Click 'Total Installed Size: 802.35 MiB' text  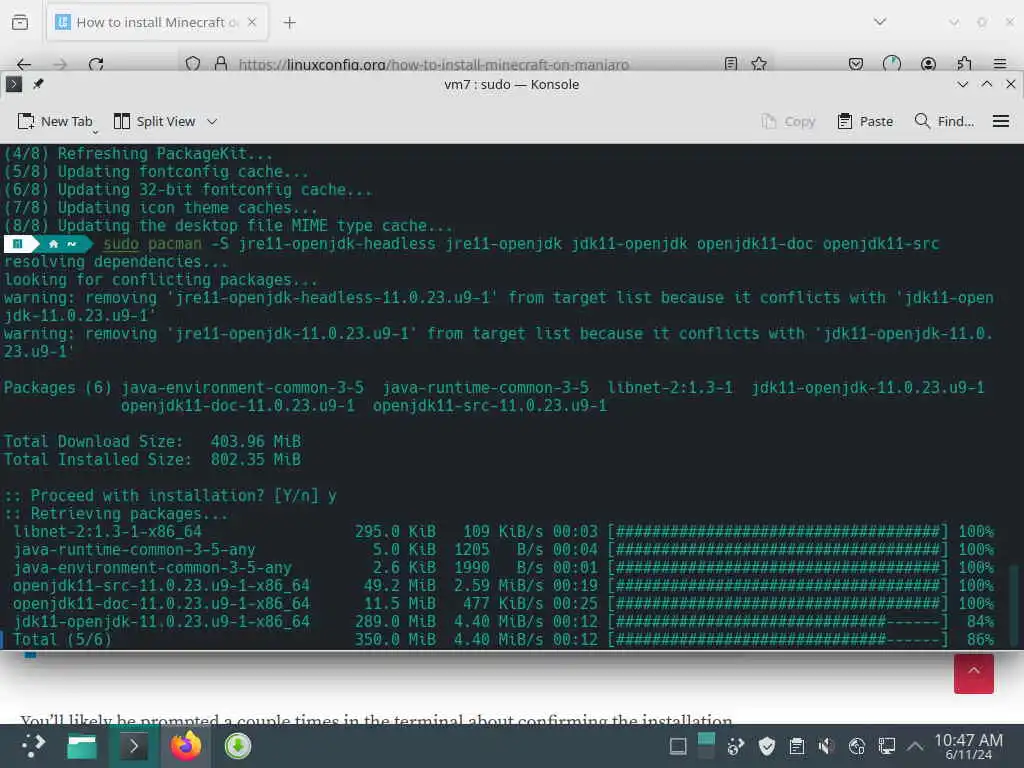point(152,460)
